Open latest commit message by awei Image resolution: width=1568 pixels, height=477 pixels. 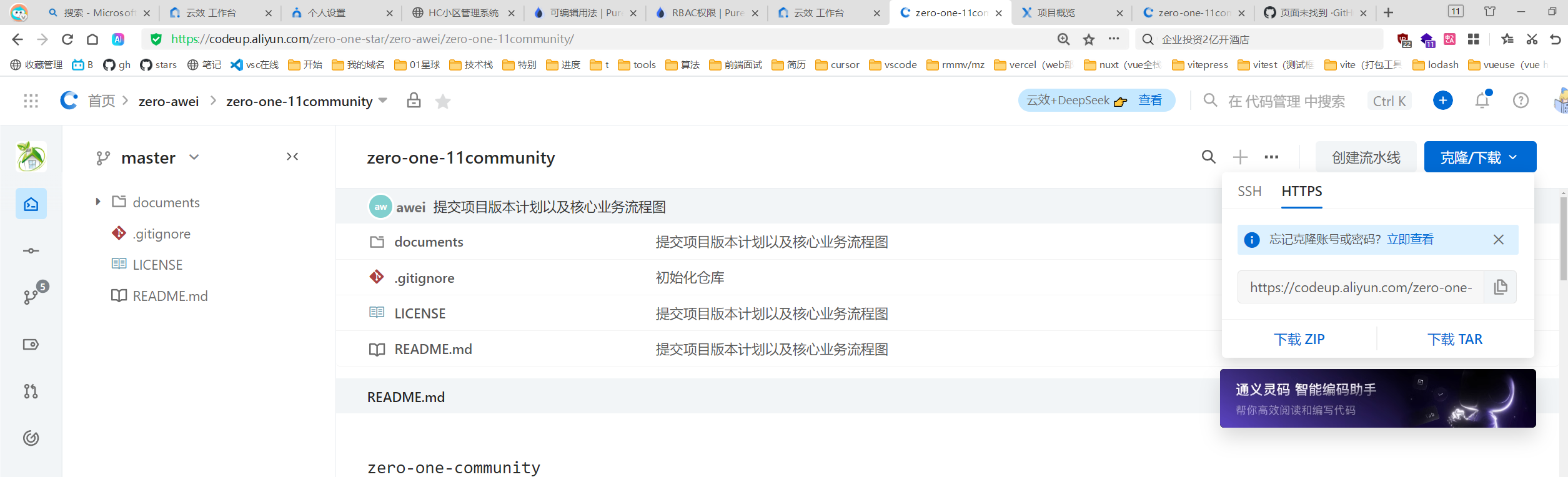pos(549,207)
